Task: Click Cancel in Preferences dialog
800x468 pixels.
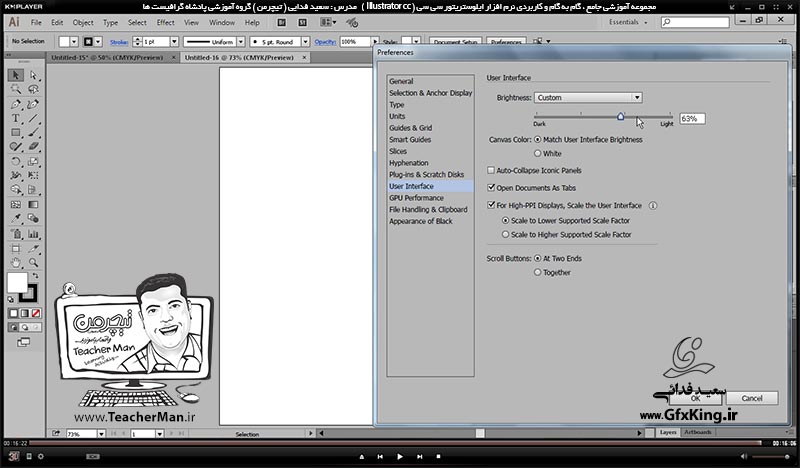Action: [752, 398]
